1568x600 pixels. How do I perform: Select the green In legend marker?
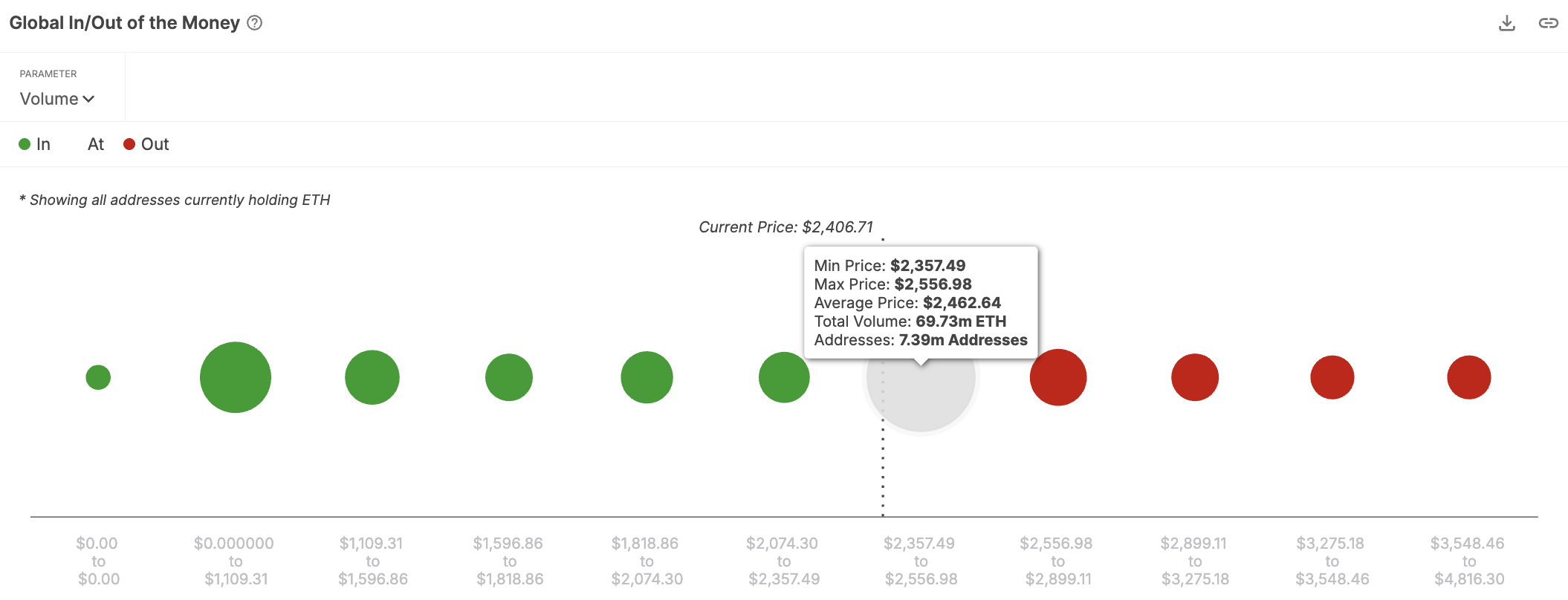pyautogui.click(x=25, y=144)
